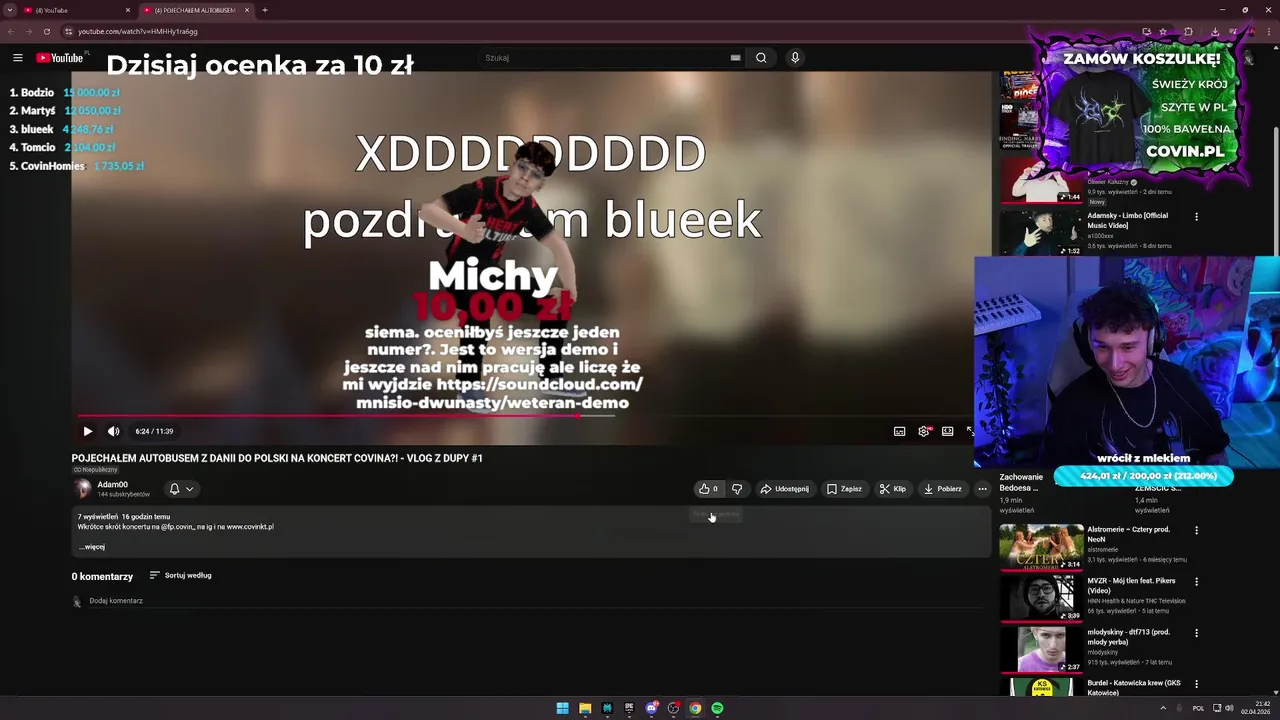Open options menu for Alstromerie – Cztery video
The height and width of the screenshot is (720, 1280).
[1196, 530]
